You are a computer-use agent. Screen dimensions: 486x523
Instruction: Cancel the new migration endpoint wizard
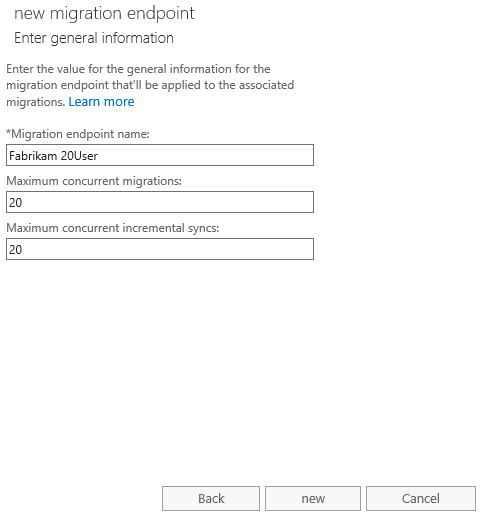pyautogui.click(x=421, y=498)
